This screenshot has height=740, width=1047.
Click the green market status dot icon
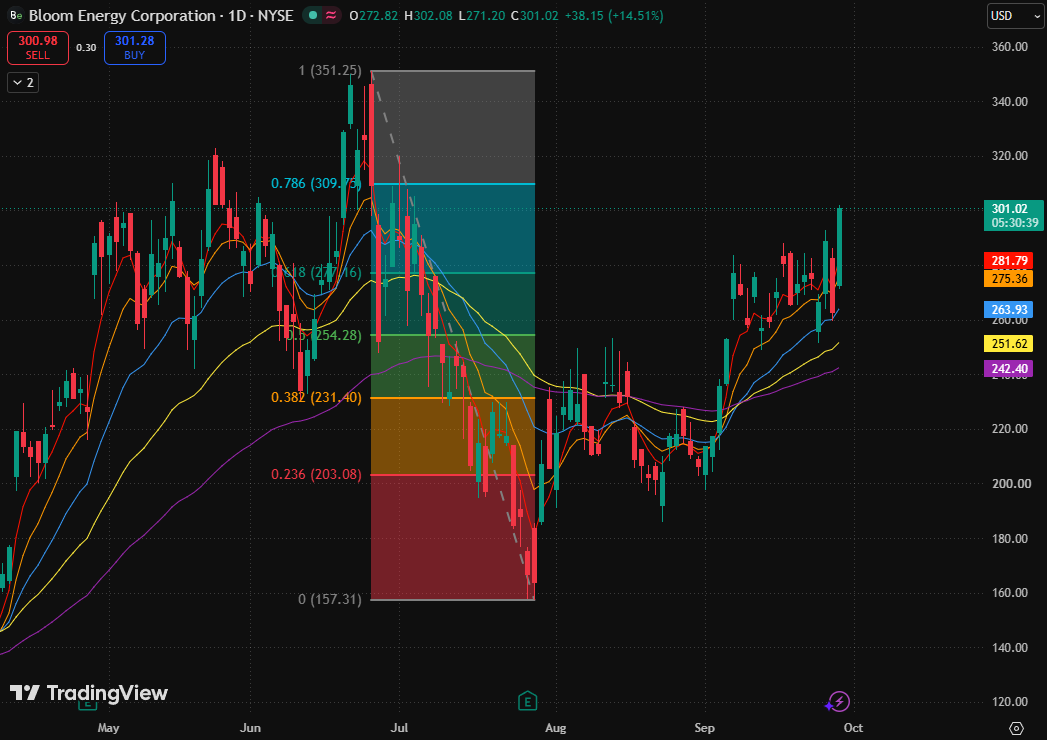pyautogui.click(x=312, y=15)
